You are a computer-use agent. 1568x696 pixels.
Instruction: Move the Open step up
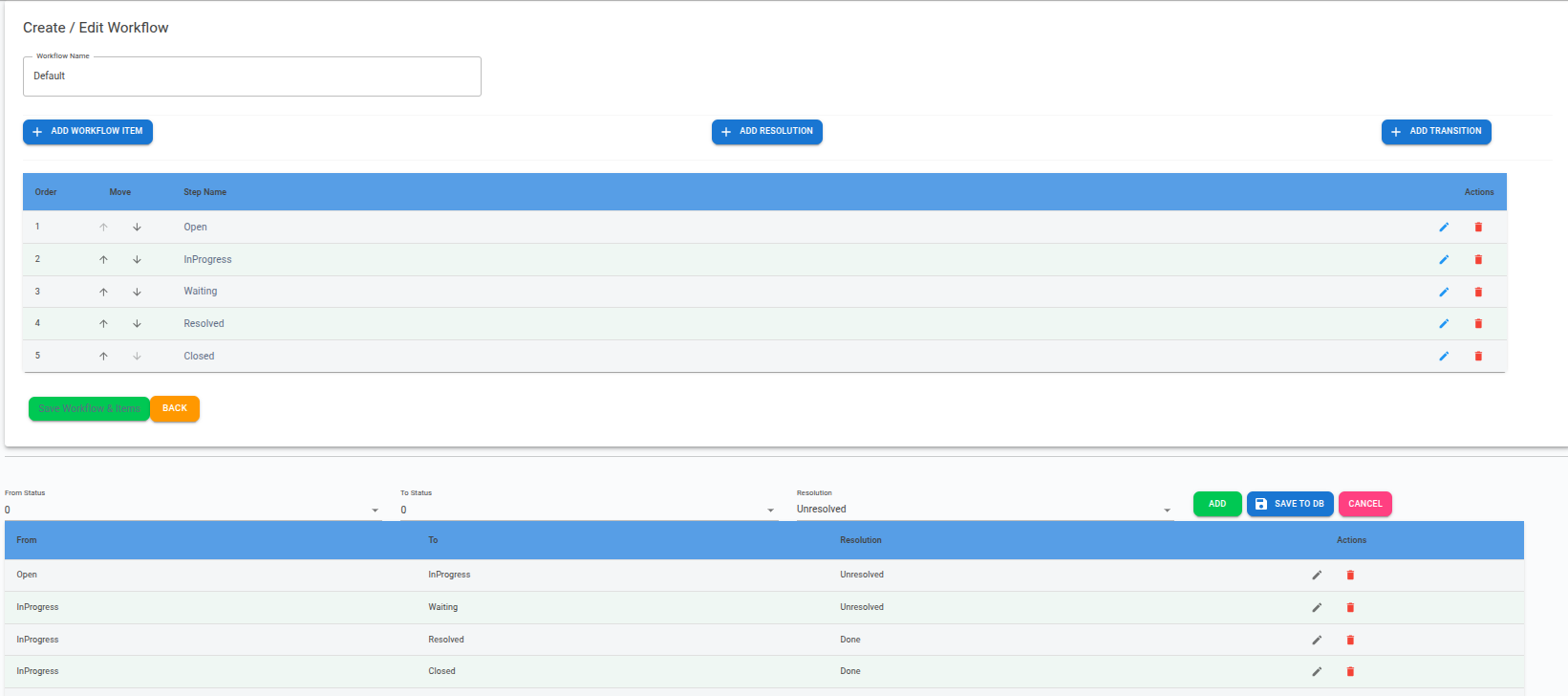coord(103,228)
